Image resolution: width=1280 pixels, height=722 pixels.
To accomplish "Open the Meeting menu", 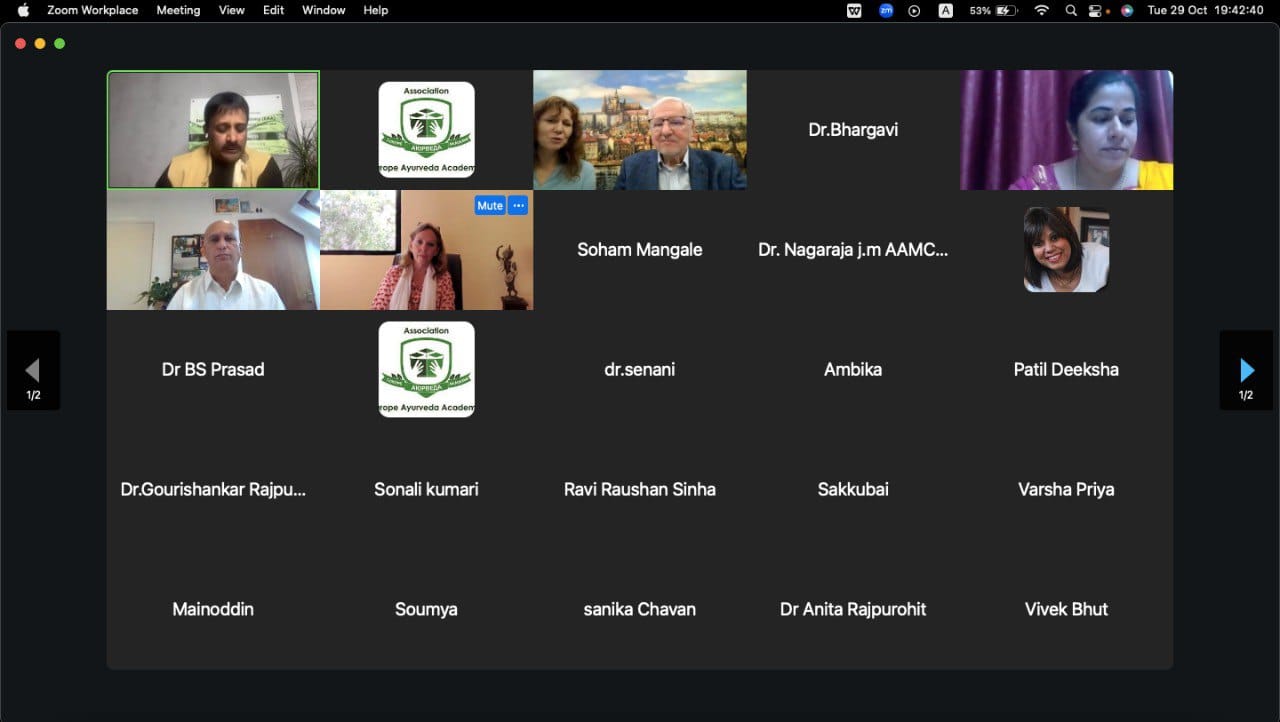I will pos(178,10).
